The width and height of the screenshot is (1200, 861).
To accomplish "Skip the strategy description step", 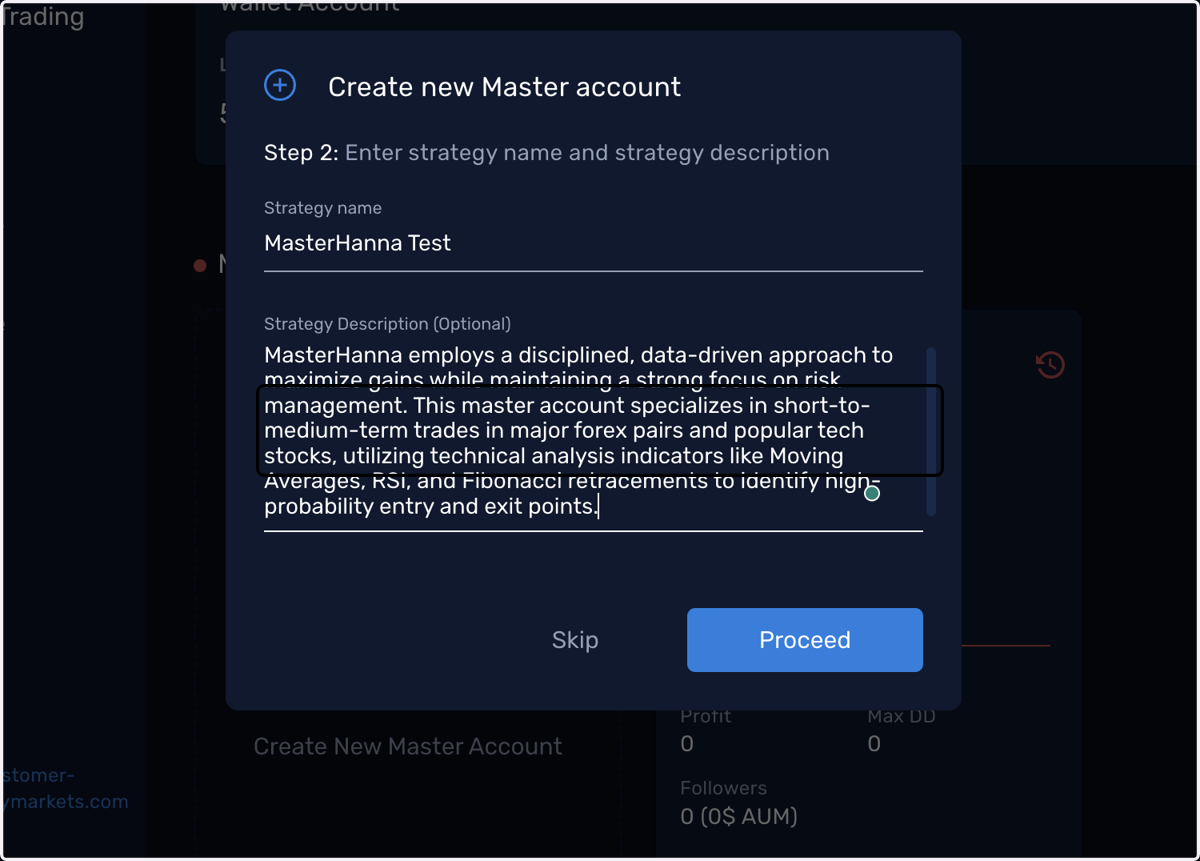I will [x=575, y=640].
